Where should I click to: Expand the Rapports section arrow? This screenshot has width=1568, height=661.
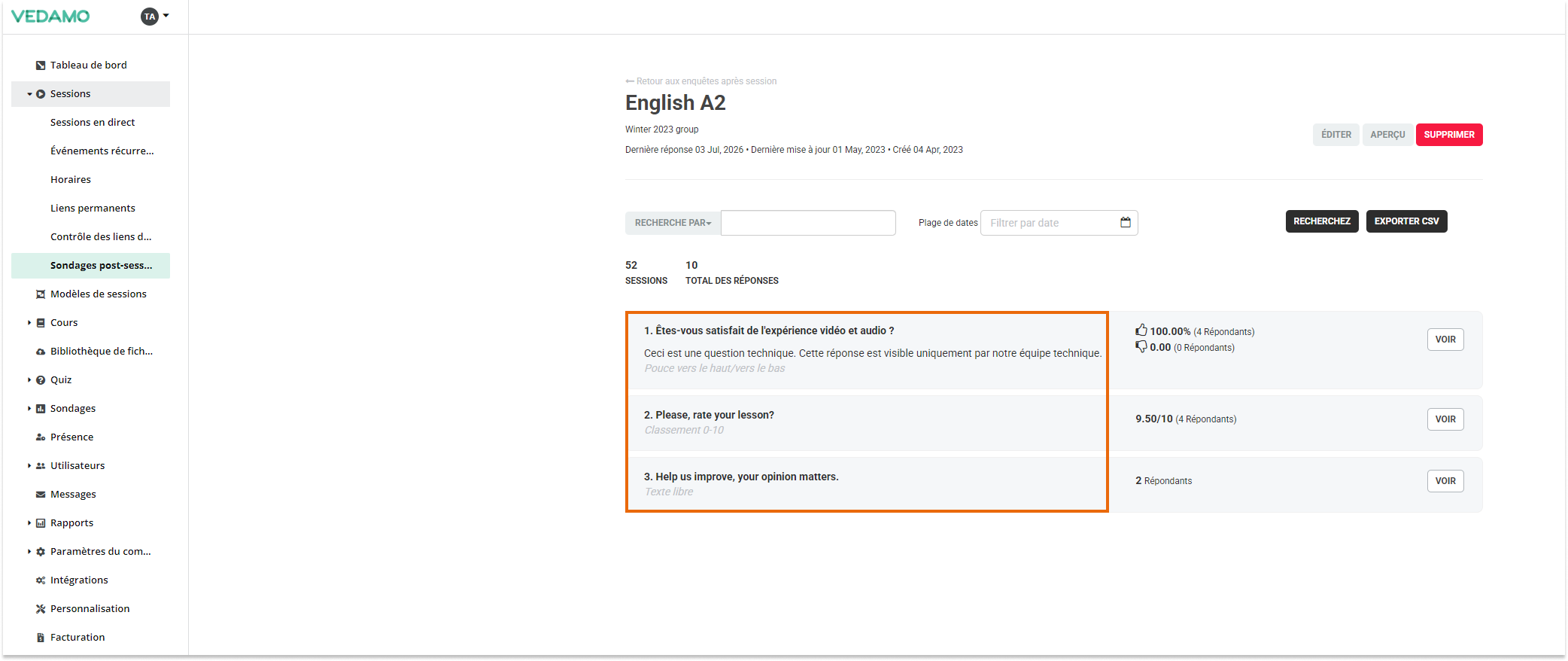click(29, 523)
